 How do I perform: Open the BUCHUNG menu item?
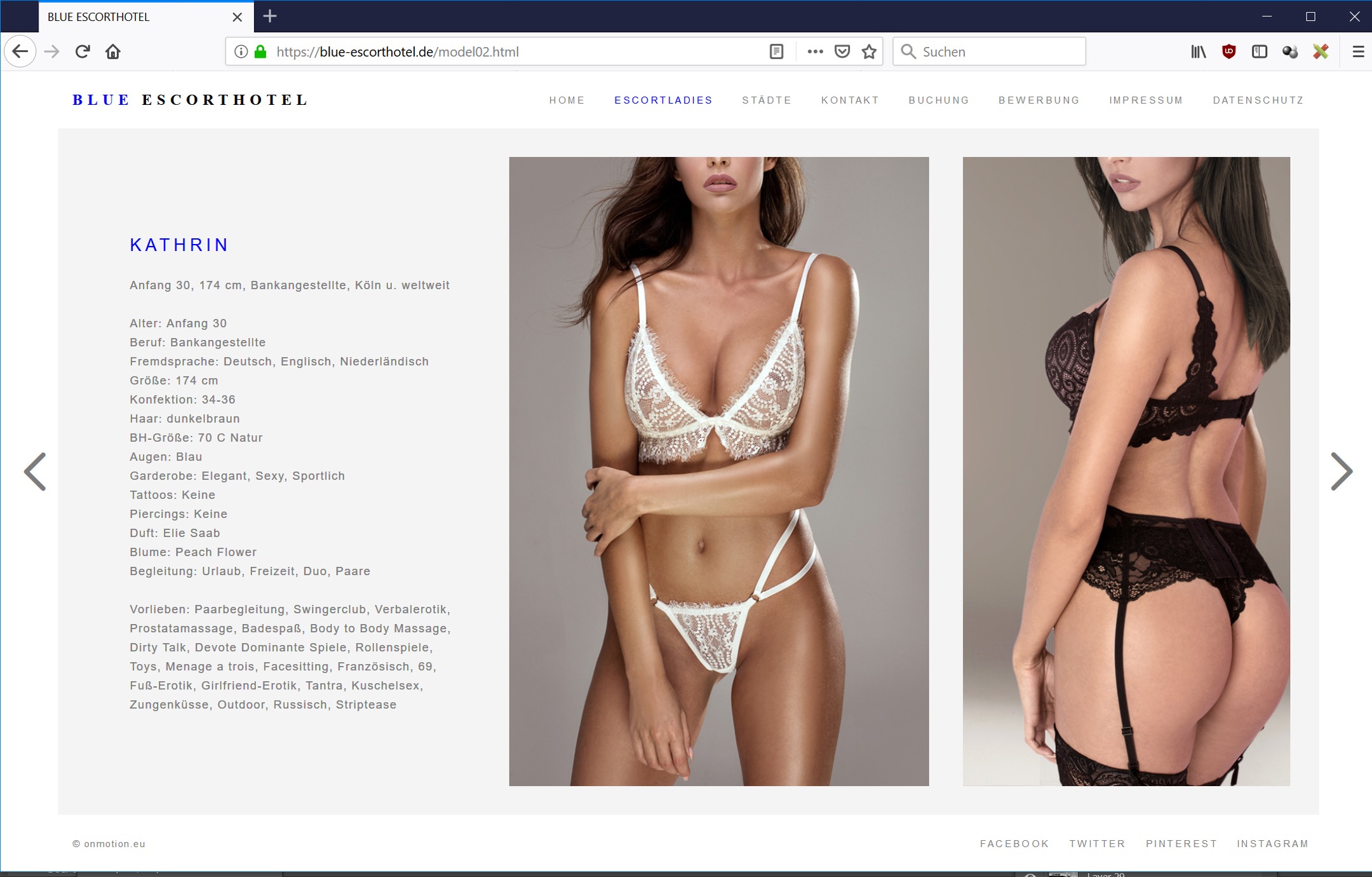pyautogui.click(x=939, y=100)
